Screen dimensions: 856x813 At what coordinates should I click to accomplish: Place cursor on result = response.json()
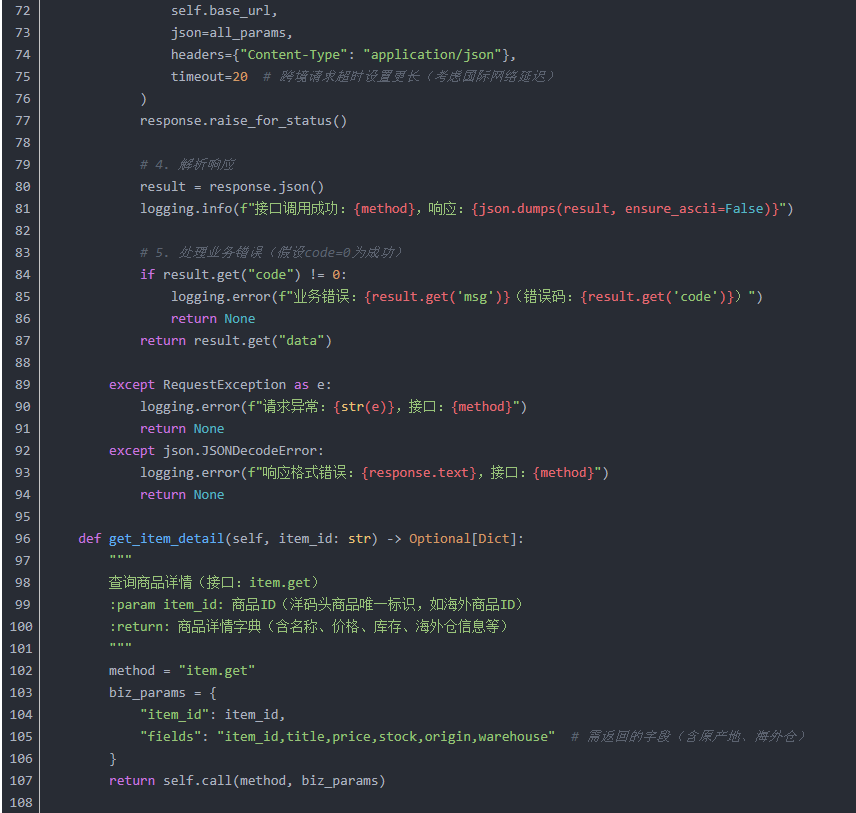point(231,187)
